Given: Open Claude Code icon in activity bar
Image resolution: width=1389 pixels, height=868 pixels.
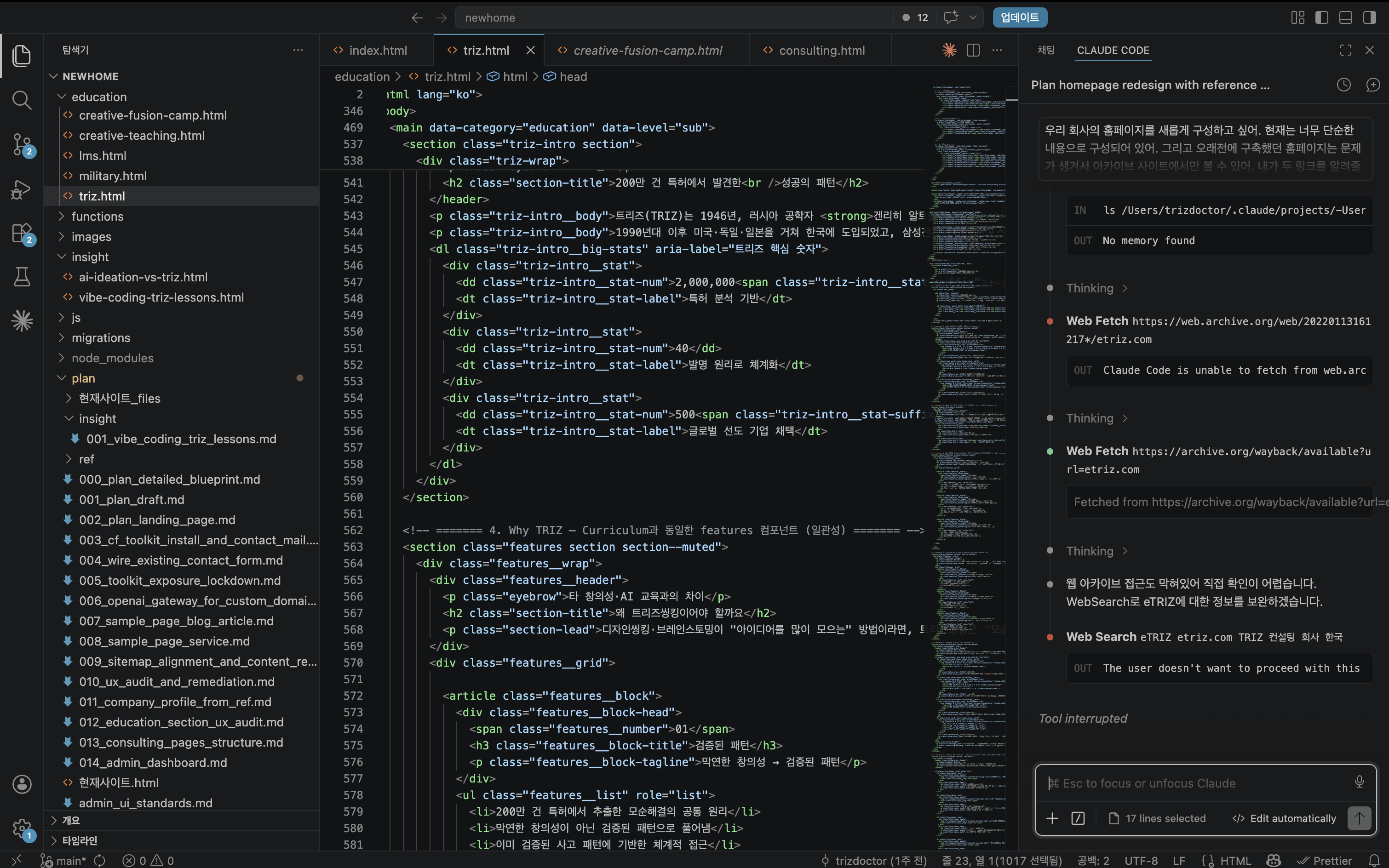Looking at the screenshot, I should tap(22, 320).
